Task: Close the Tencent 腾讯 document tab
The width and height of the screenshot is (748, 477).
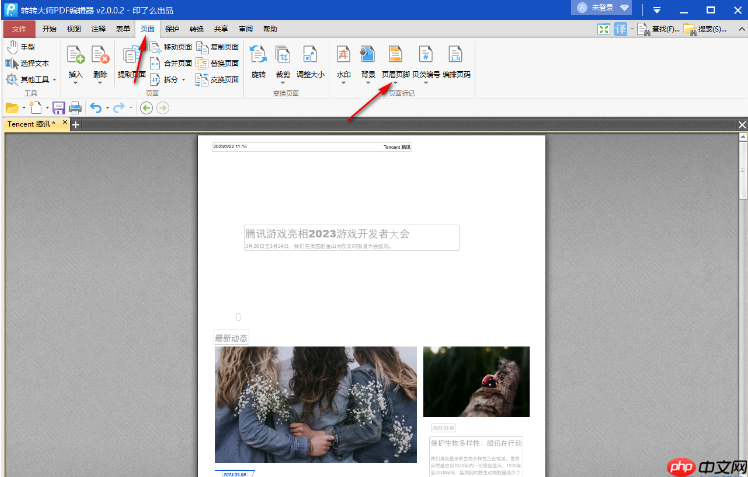Action: (65, 123)
